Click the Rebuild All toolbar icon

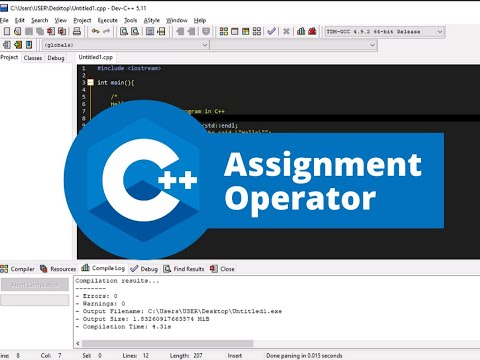click(257, 31)
